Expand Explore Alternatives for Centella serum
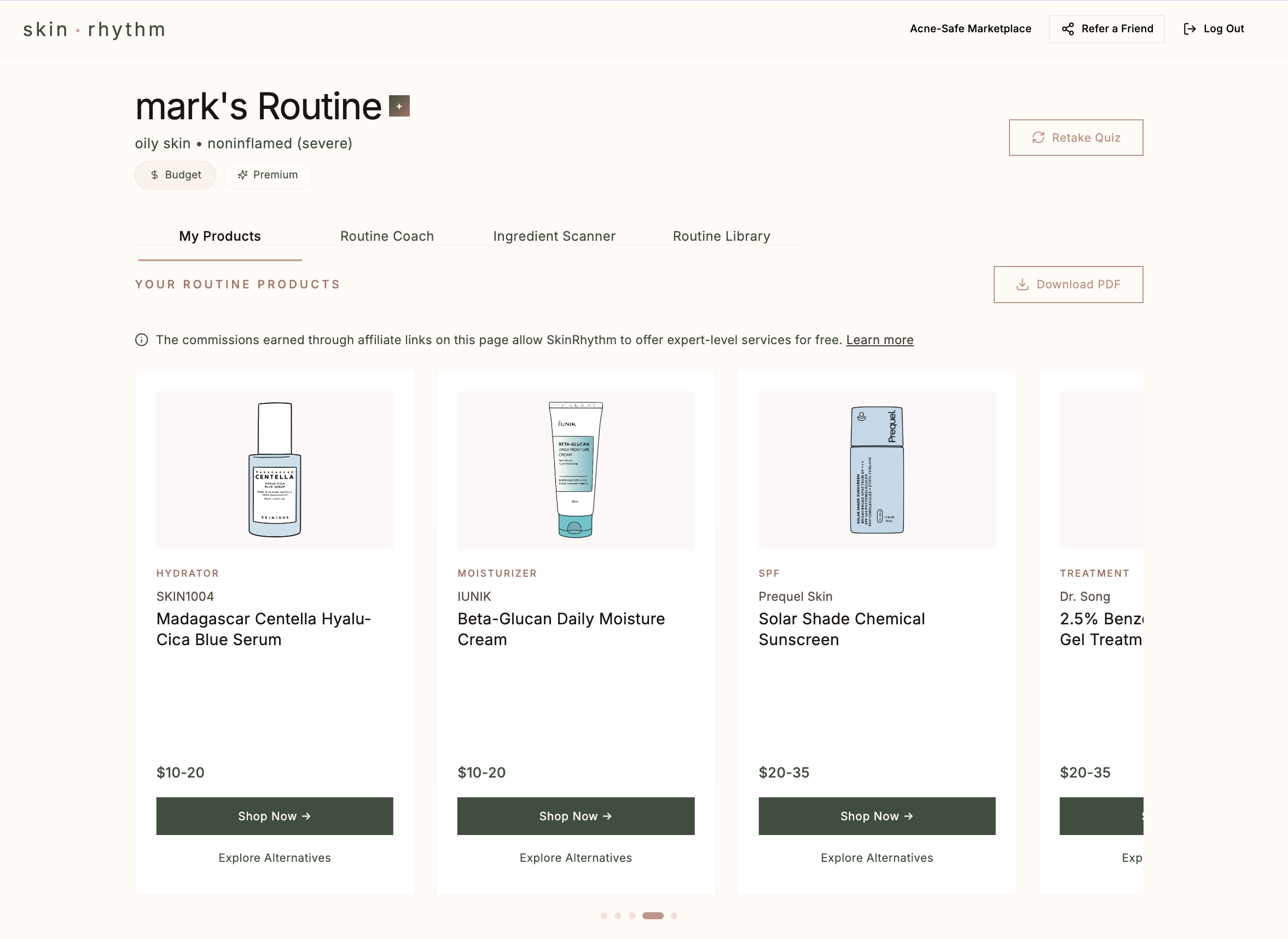The height and width of the screenshot is (939, 1288). [275, 857]
